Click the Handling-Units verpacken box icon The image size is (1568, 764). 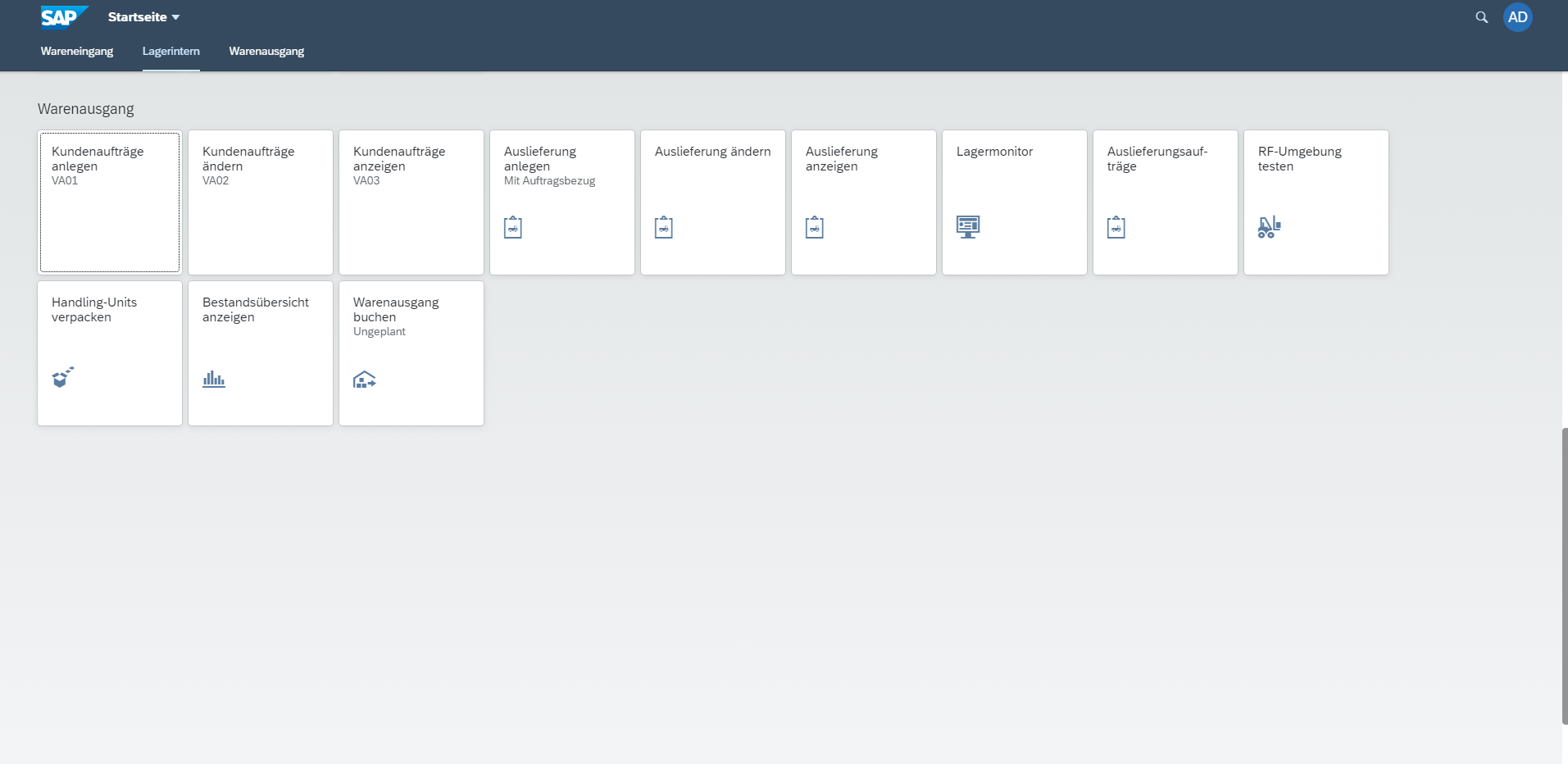[63, 377]
